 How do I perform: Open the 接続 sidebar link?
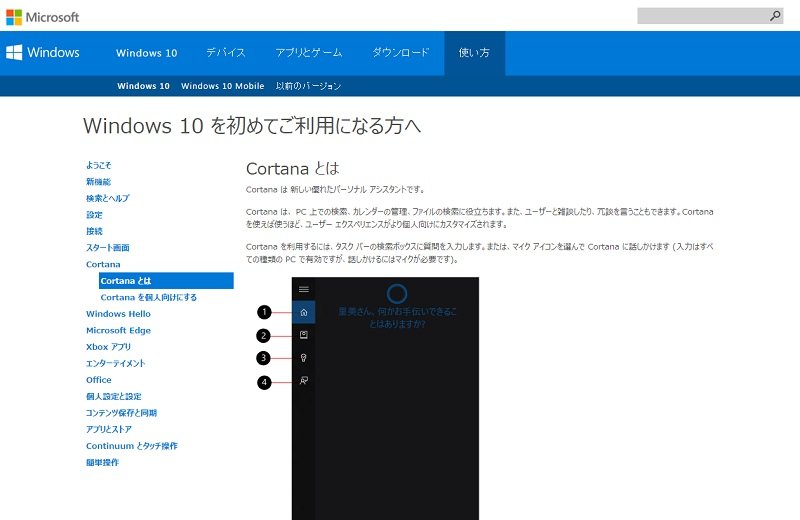tap(94, 231)
